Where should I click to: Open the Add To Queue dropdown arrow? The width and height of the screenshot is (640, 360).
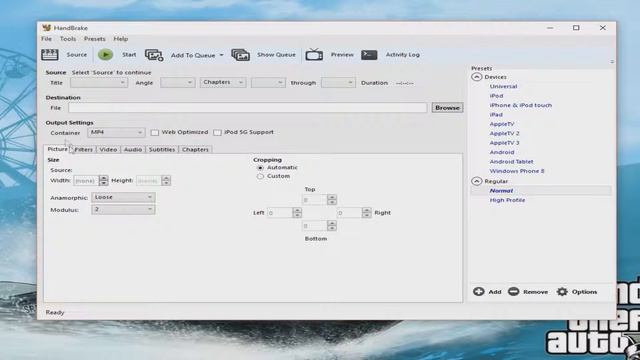(222, 55)
